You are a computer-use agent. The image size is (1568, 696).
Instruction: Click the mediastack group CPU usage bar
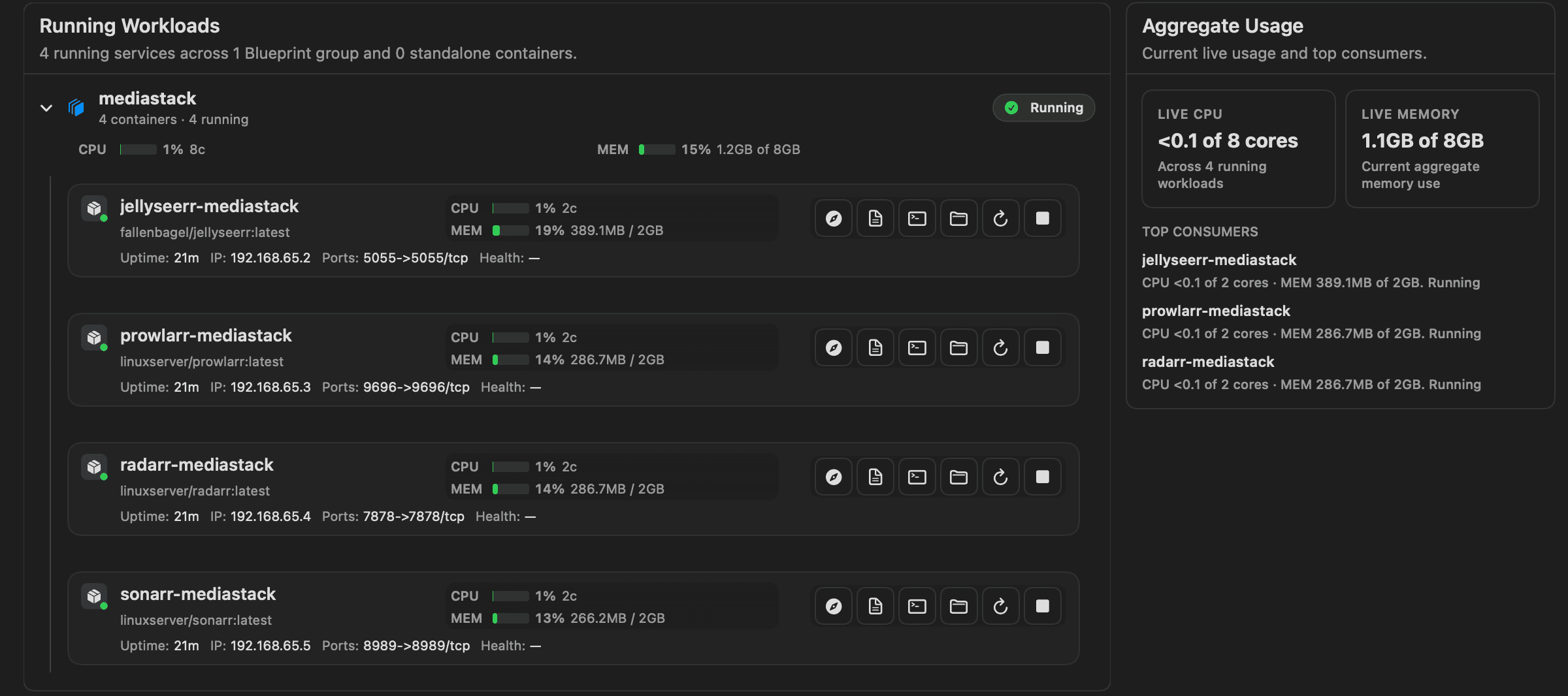click(x=139, y=150)
